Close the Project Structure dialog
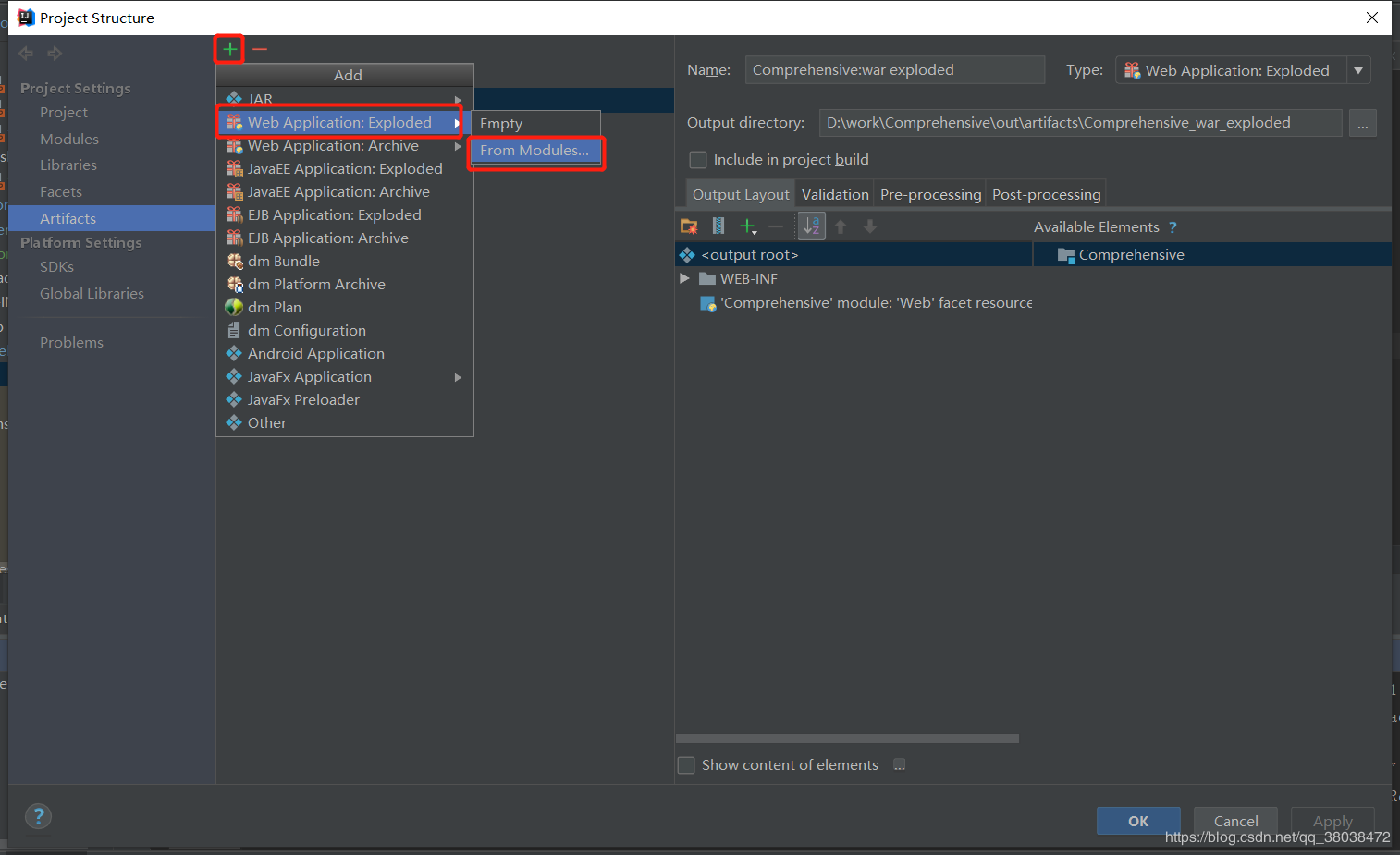 coord(1372,18)
